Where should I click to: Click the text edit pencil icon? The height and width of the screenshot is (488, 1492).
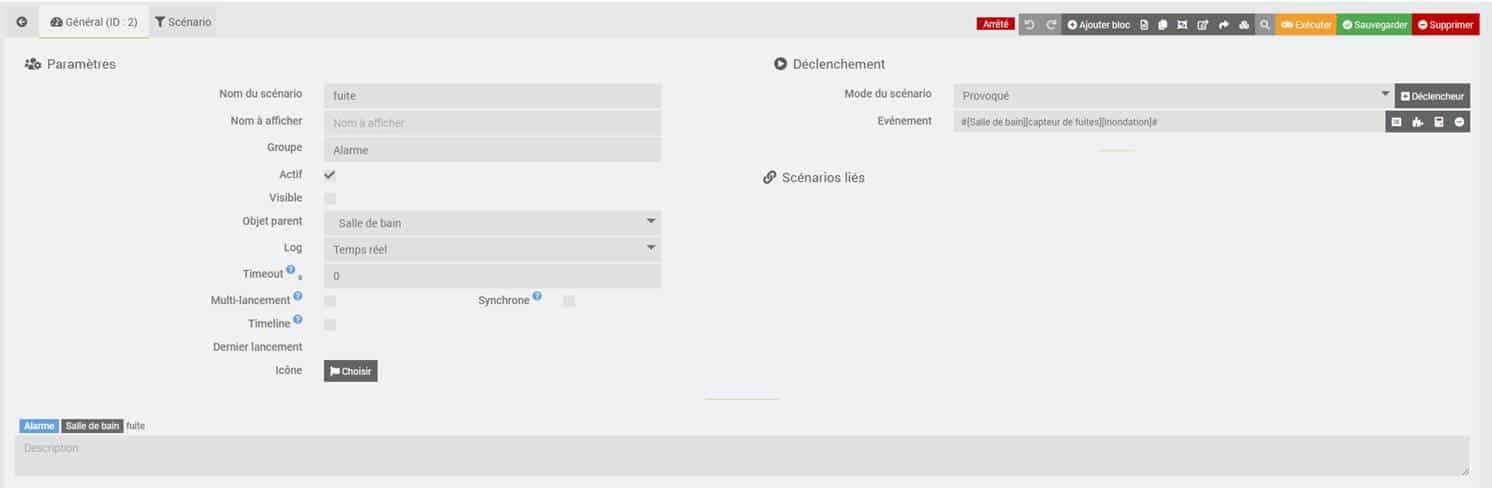[1202, 24]
